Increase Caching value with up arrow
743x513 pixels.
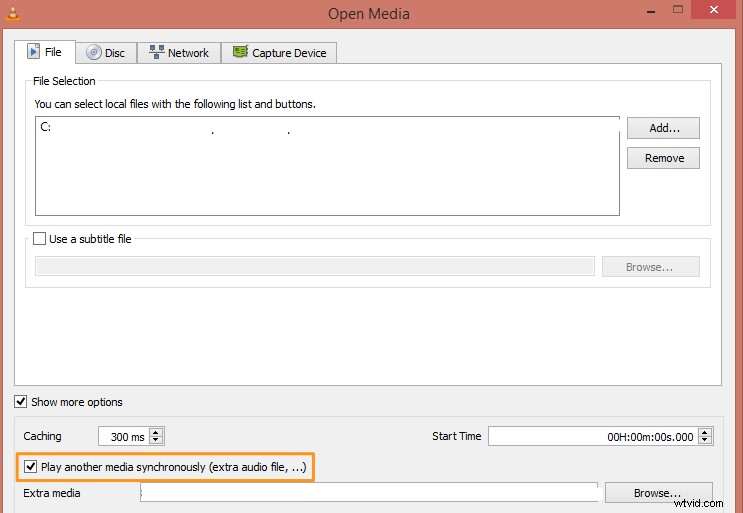(x=156, y=432)
